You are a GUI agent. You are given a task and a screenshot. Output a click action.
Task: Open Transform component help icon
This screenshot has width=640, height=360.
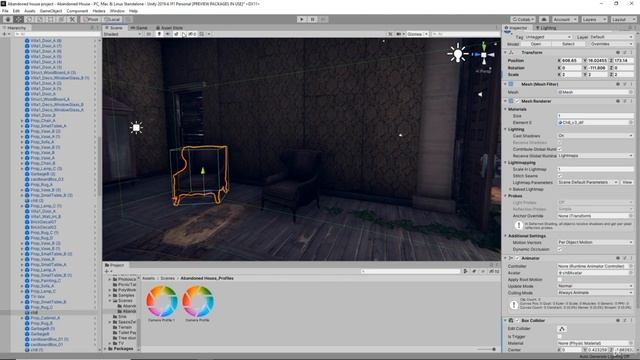[618, 52]
